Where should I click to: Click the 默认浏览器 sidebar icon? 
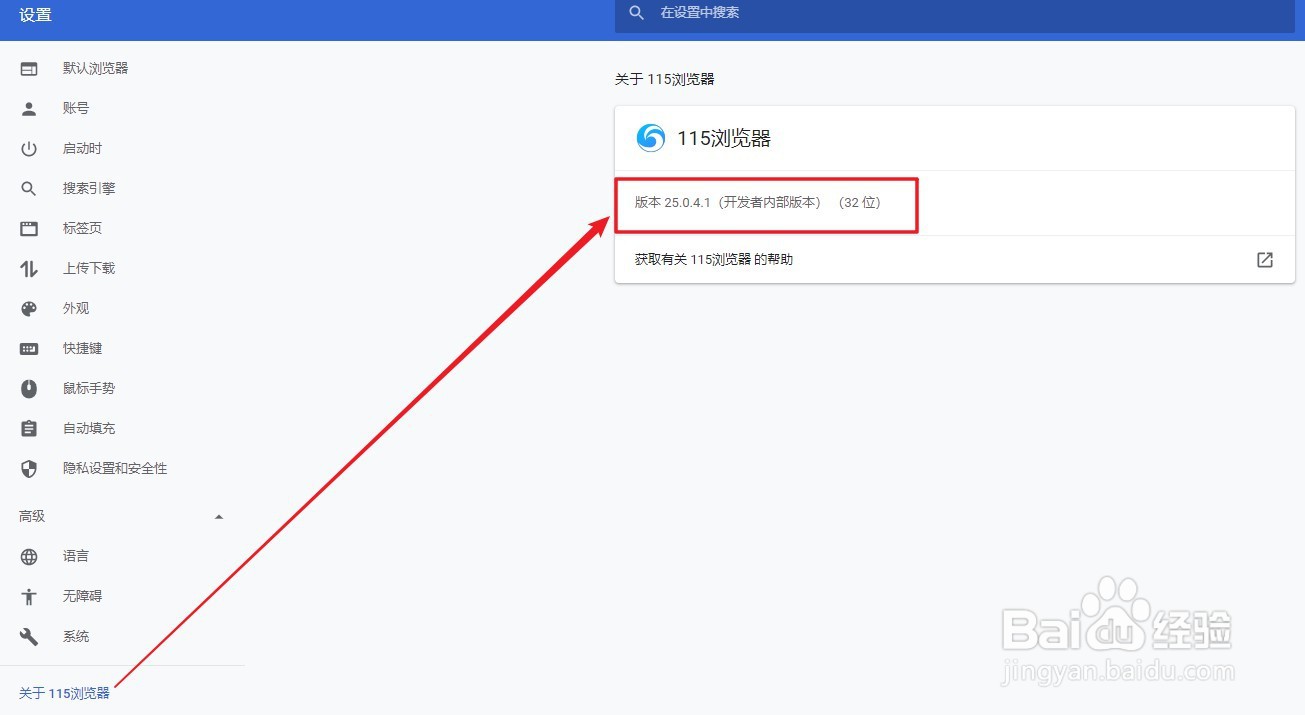[x=28, y=68]
